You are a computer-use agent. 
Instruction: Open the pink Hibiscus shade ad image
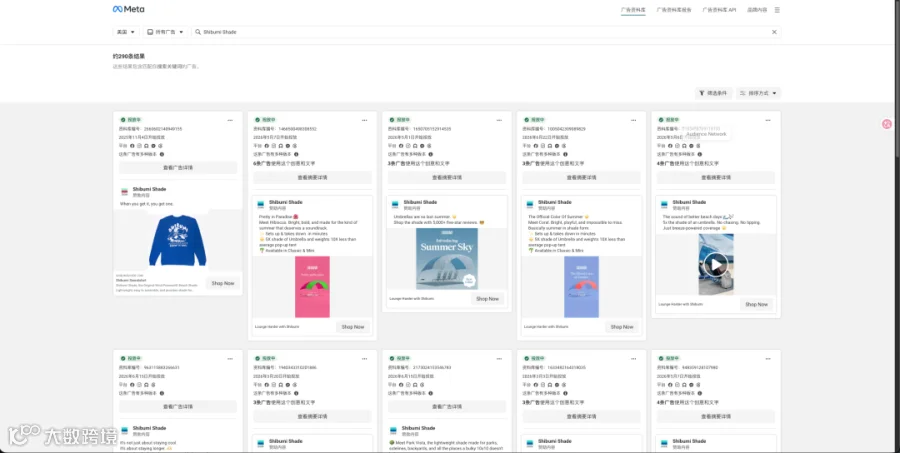pyautogui.click(x=312, y=286)
